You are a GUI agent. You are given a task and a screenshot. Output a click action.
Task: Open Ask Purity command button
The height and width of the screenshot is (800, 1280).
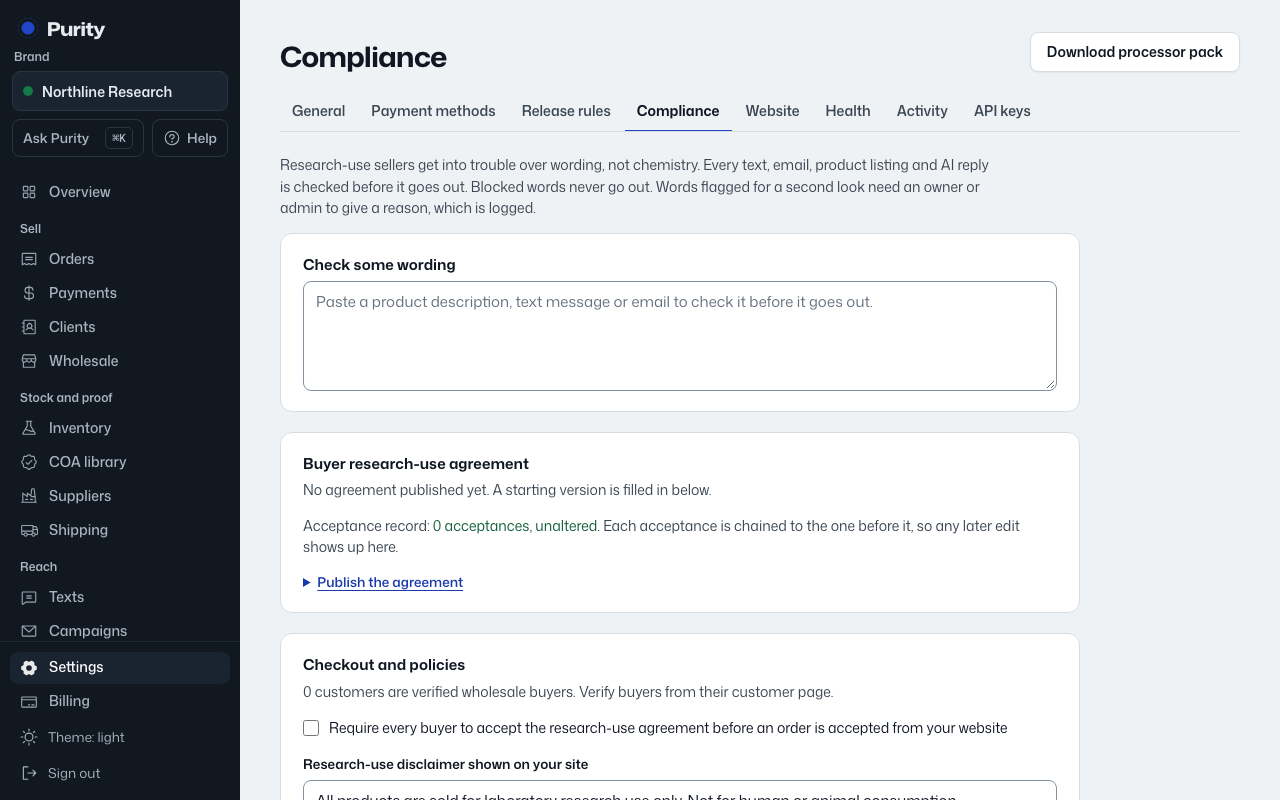coord(78,138)
